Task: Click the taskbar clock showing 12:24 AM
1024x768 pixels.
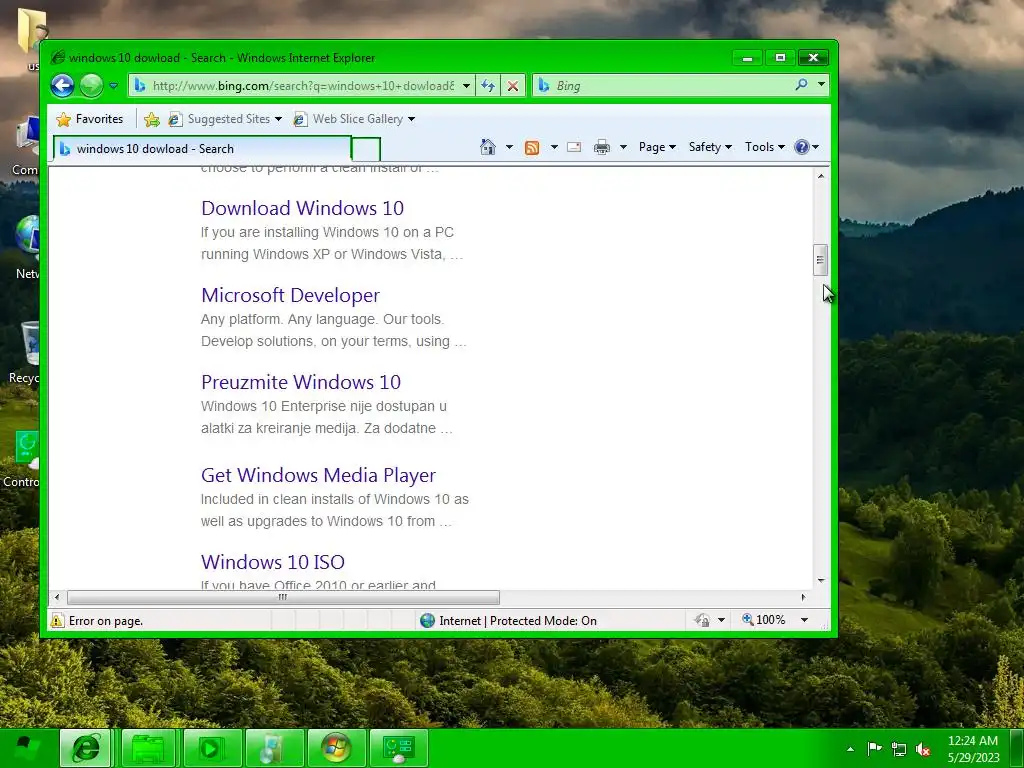Action: point(973,748)
